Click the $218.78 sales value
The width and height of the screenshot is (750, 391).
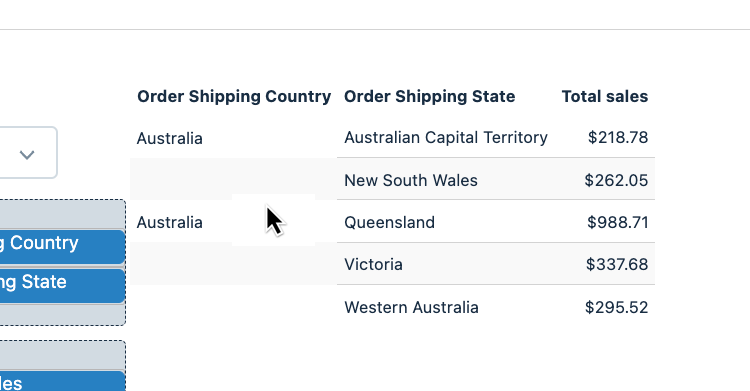click(x=618, y=137)
